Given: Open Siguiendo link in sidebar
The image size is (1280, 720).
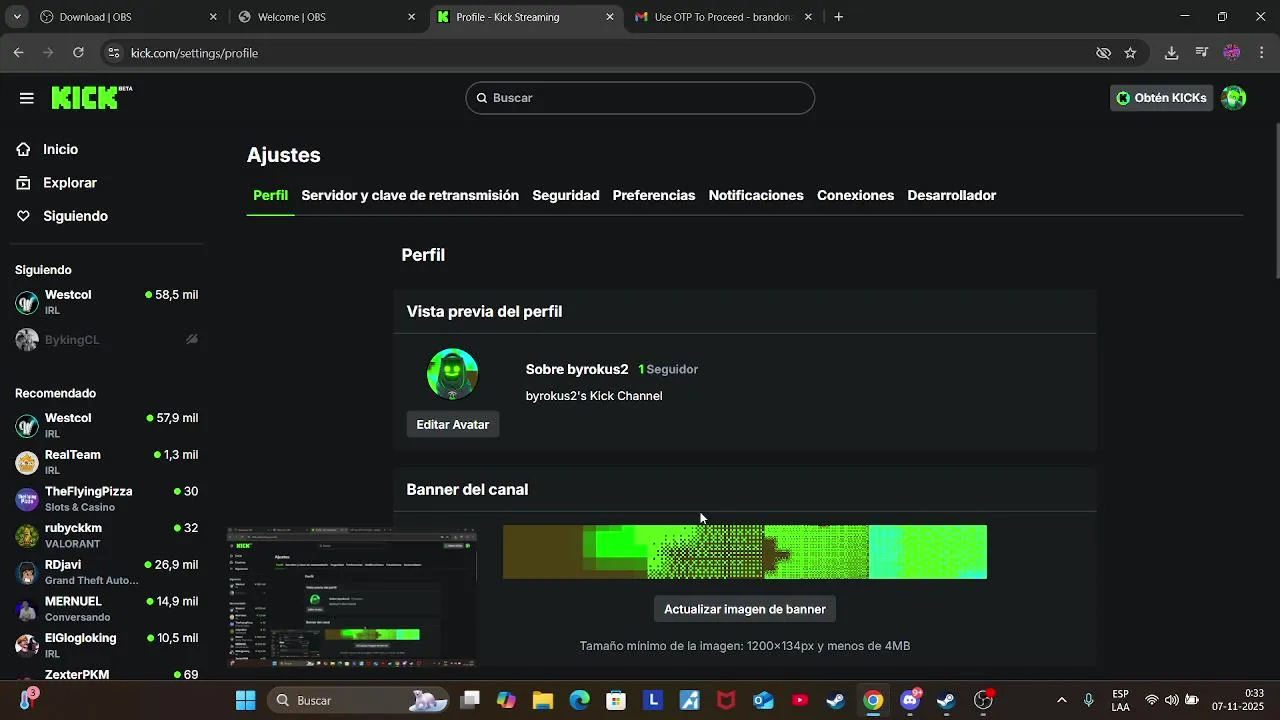Looking at the screenshot, I should click(x=75, y=216).
